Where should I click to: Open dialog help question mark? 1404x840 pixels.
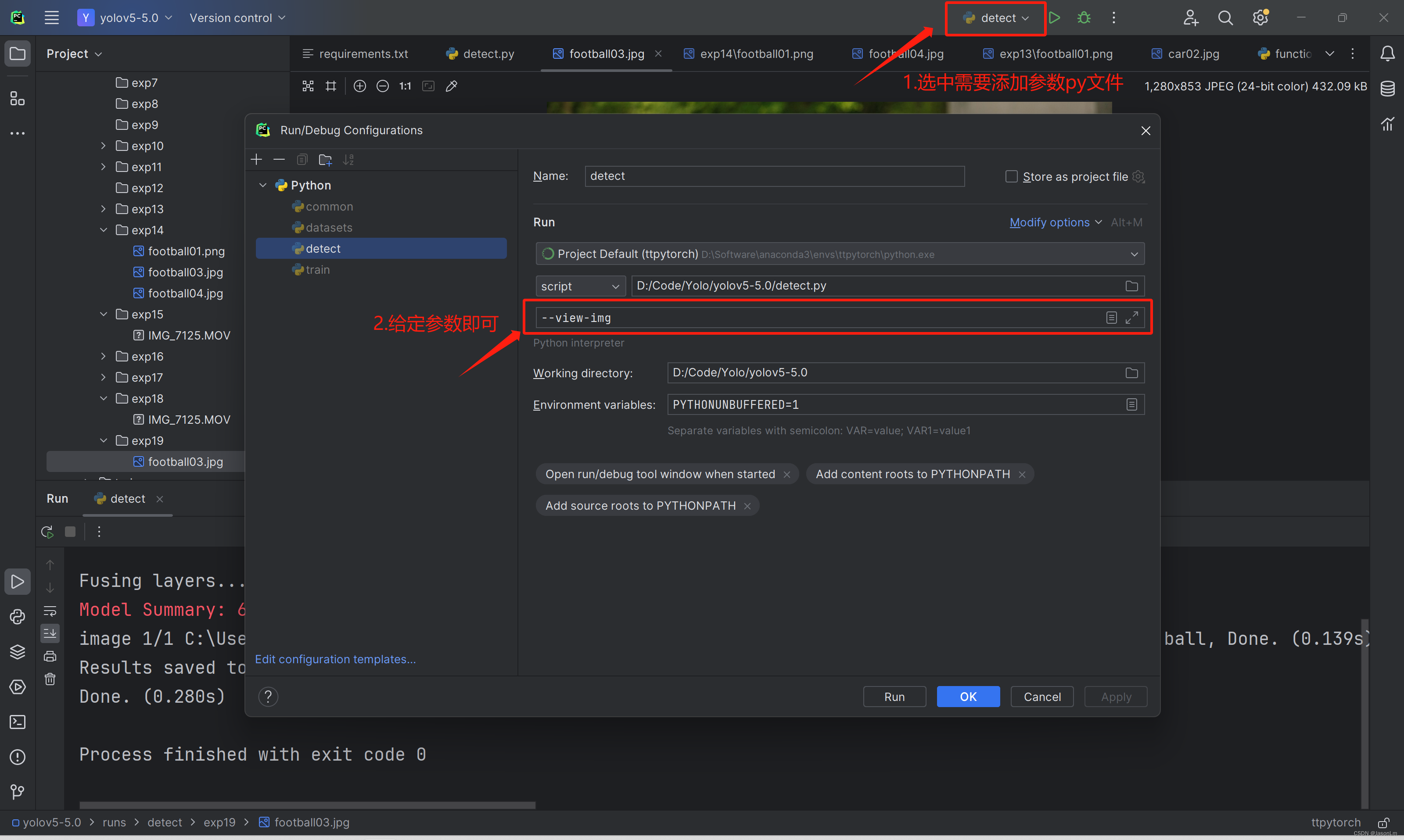point(269,697)
